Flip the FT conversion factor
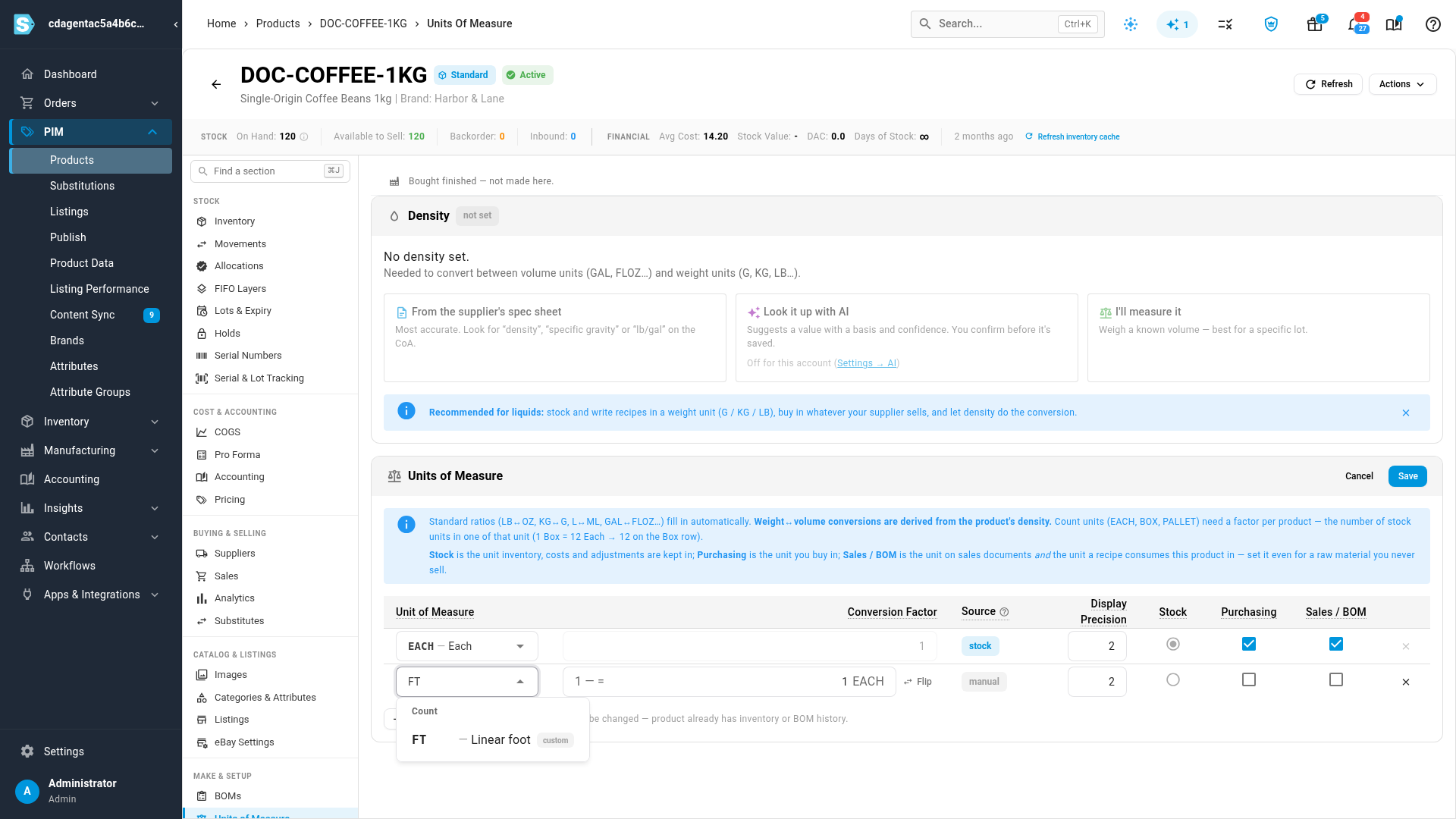Viewport: 1456px width, 819px height. pyautogui.click(x=918, y=682)
